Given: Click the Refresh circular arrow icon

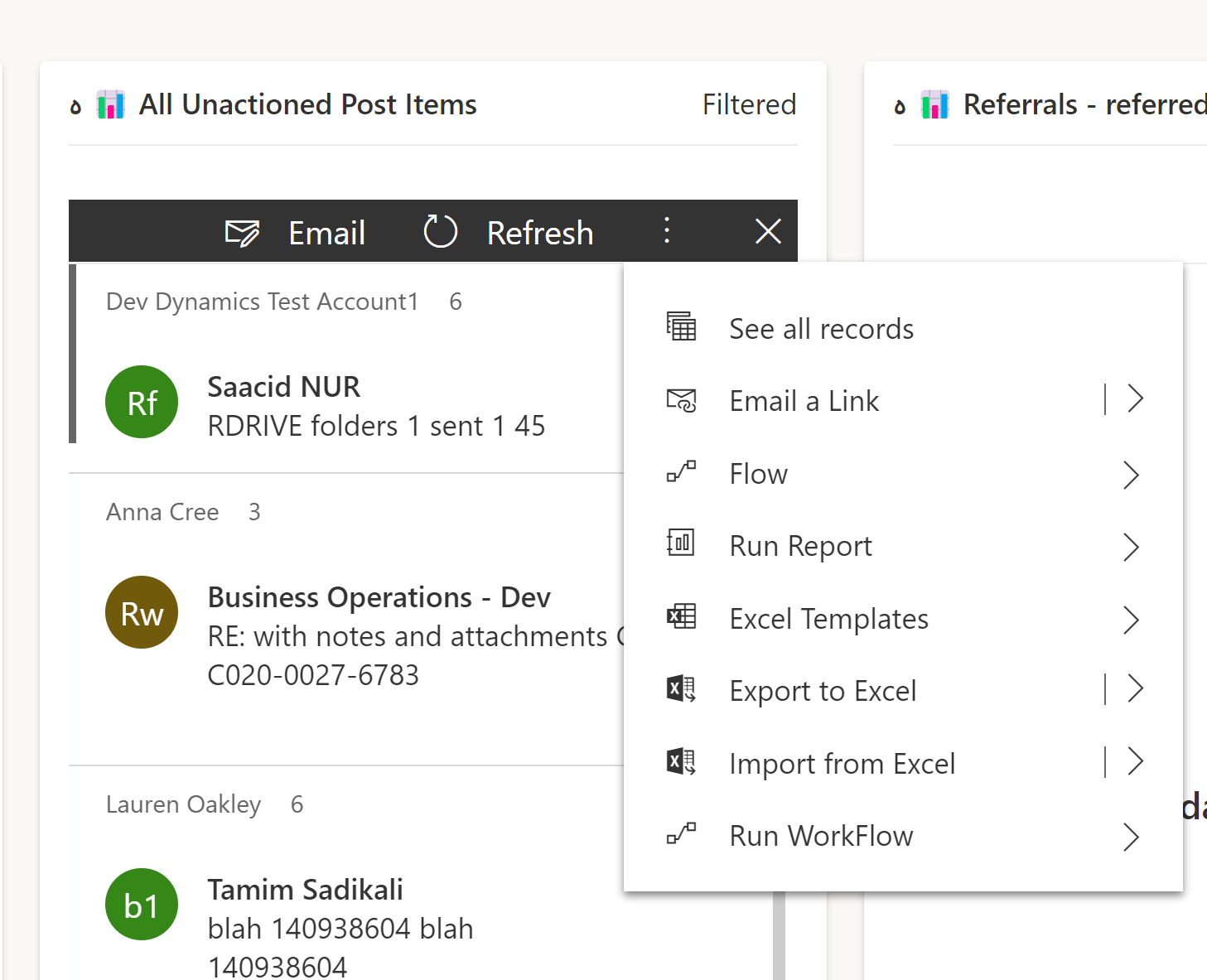Looking at the screenshot, I should tap(440, 231).
